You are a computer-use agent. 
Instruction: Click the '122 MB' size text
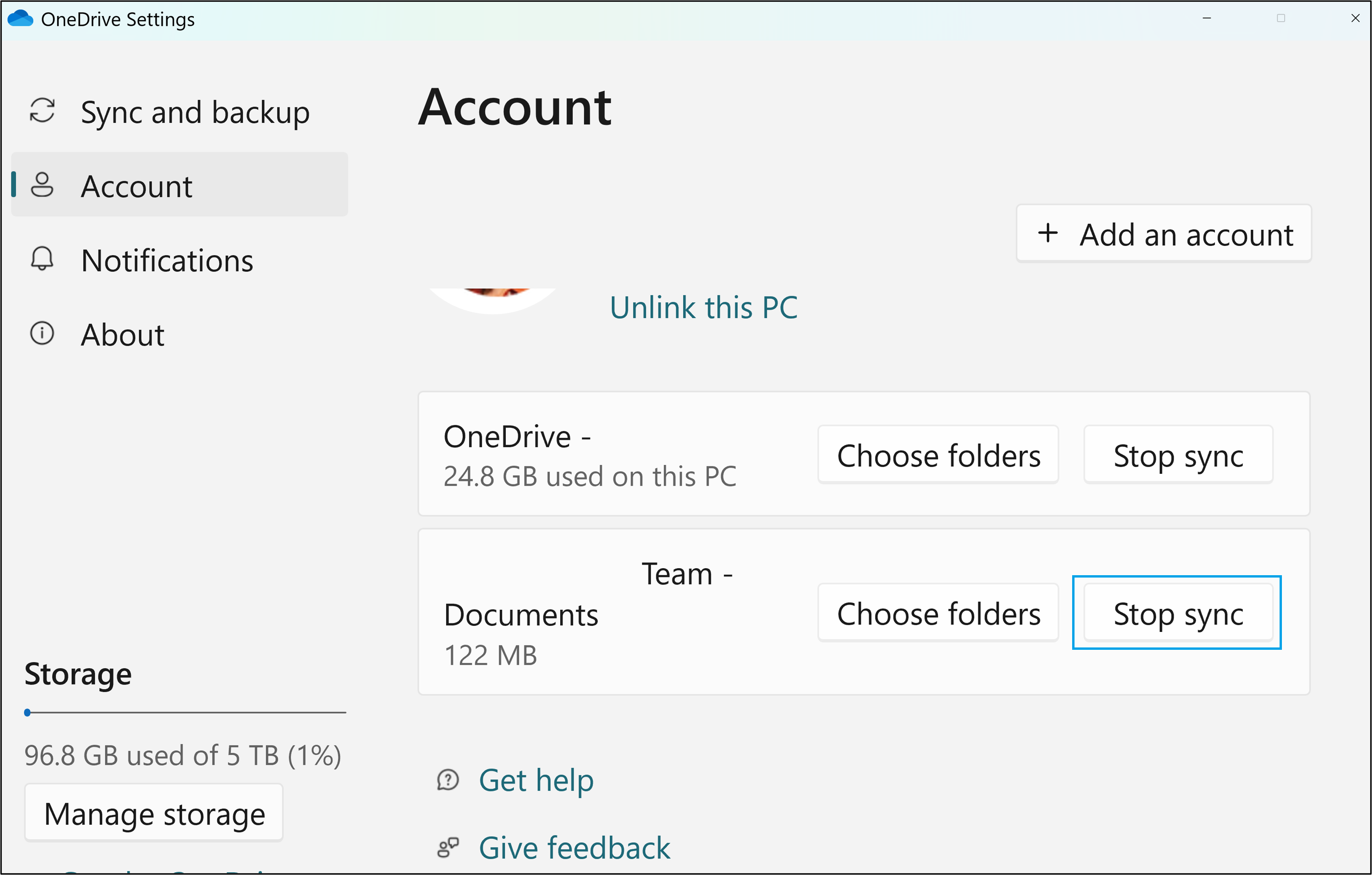491,655
